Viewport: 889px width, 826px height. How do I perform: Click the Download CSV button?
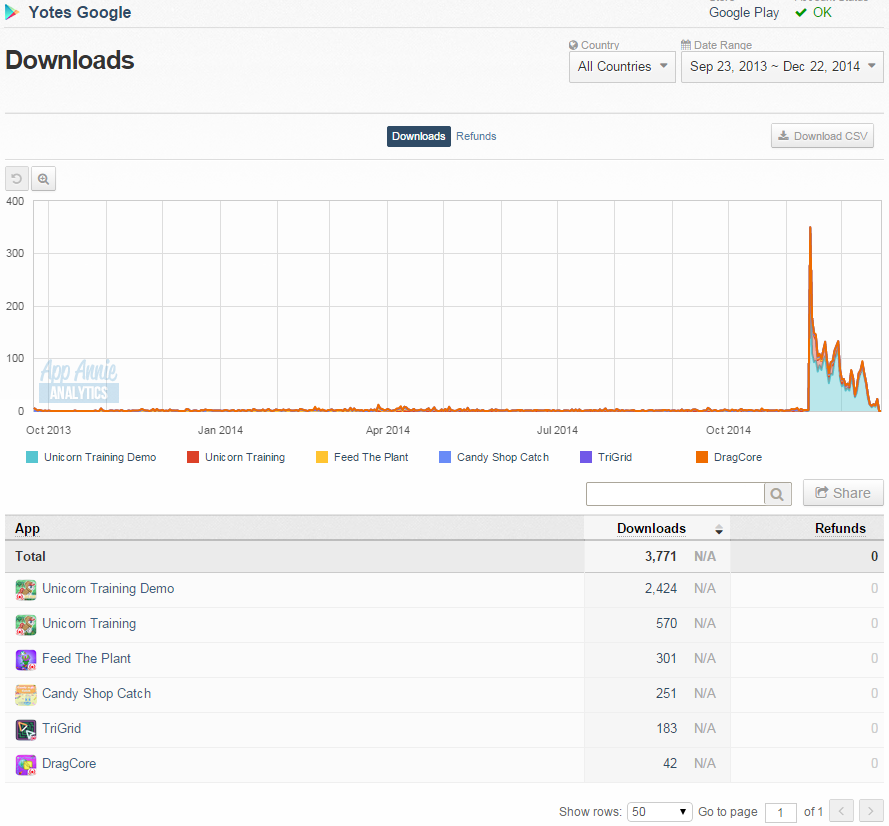click(x=822, y=136)
